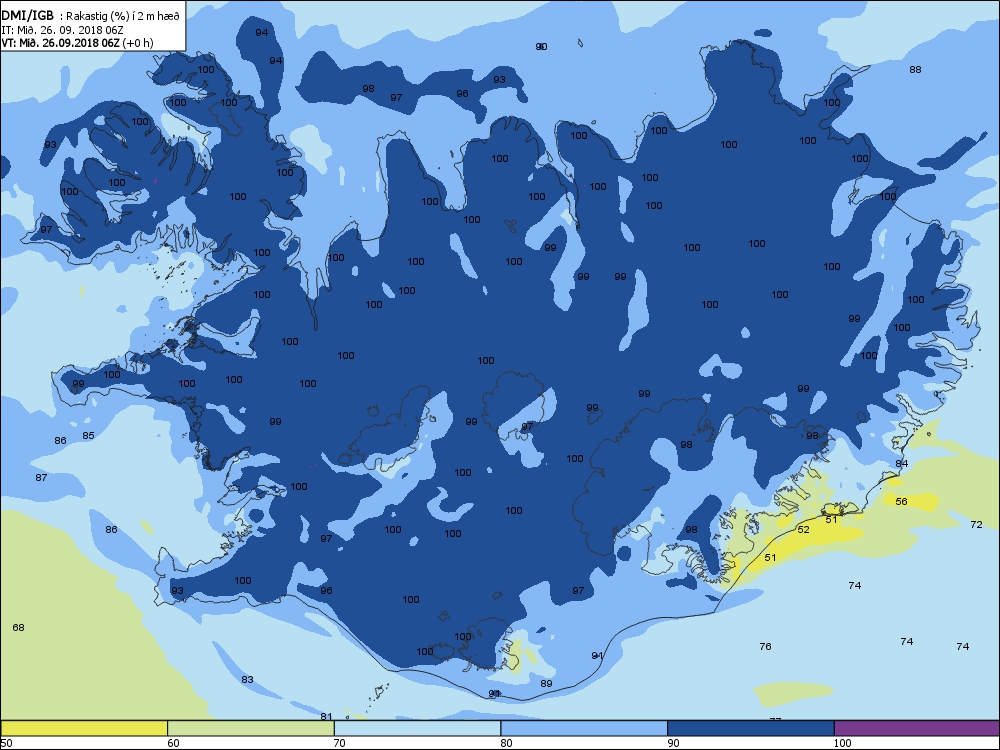Click the 'VT: Mið. 26.09.2018 06Z (+0 h)' line
The image size is (1000, 750).
click(x=77, y=43)
